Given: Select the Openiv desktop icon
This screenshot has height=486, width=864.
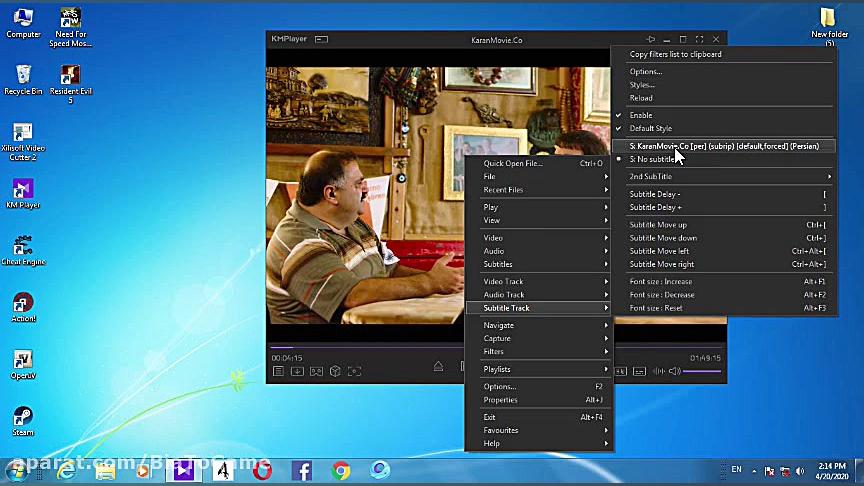Looking at the screenshot, I should [x=23, y=364].
